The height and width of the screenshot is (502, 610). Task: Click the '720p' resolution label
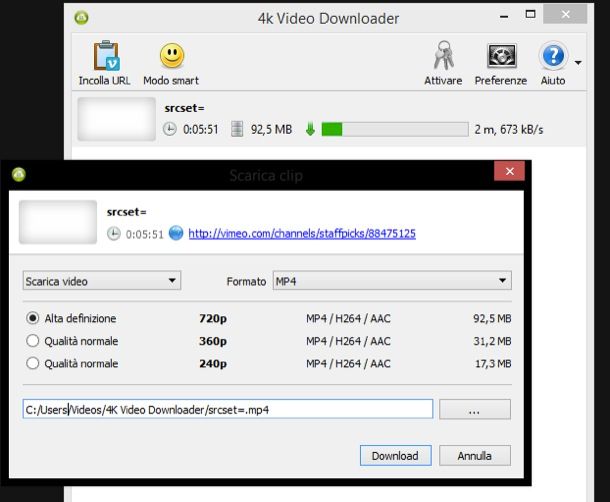coord(213,318)
